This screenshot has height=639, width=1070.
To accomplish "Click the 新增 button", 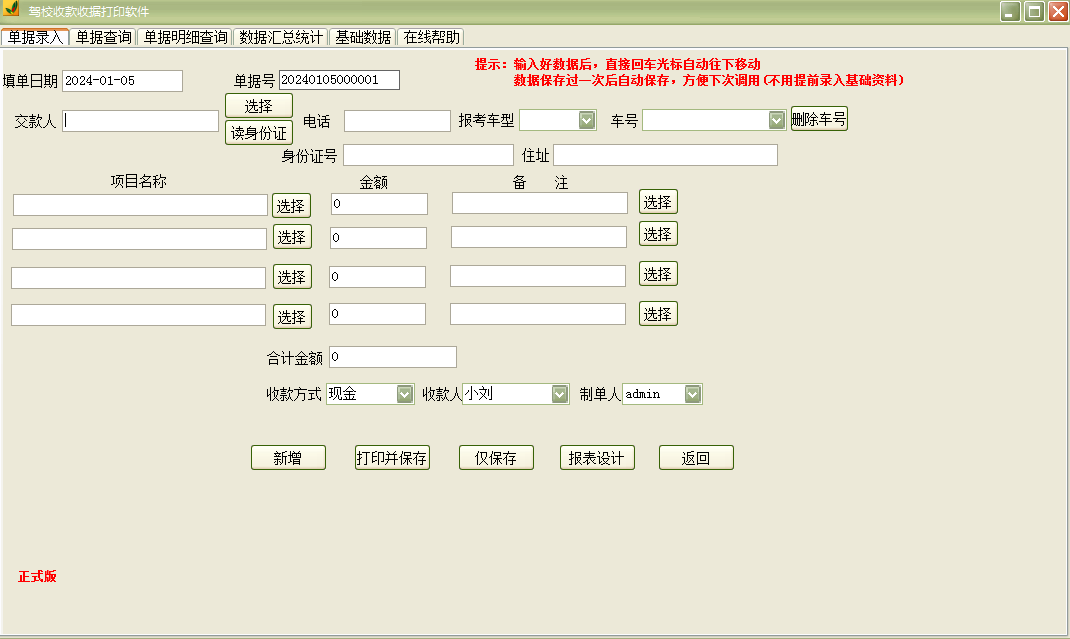I will (x=288, y=457).
